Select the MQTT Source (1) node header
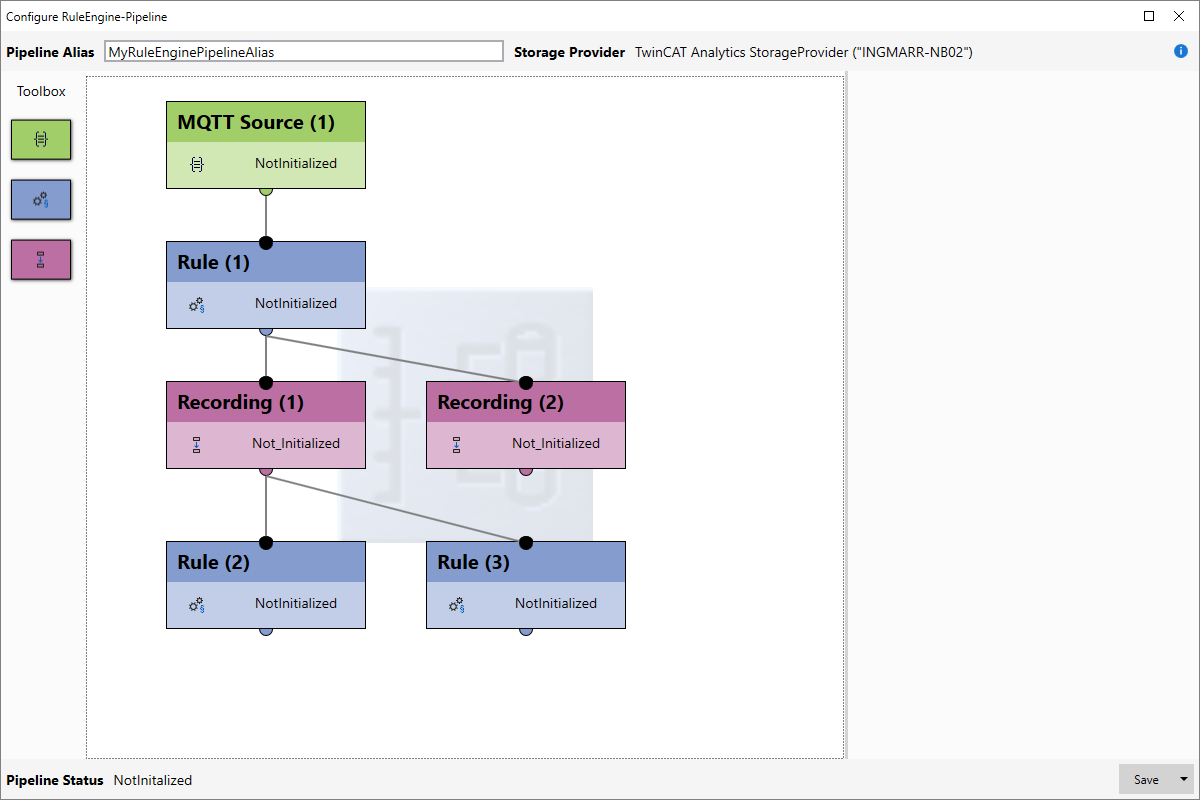The image size is (1200, 800). 266,122
